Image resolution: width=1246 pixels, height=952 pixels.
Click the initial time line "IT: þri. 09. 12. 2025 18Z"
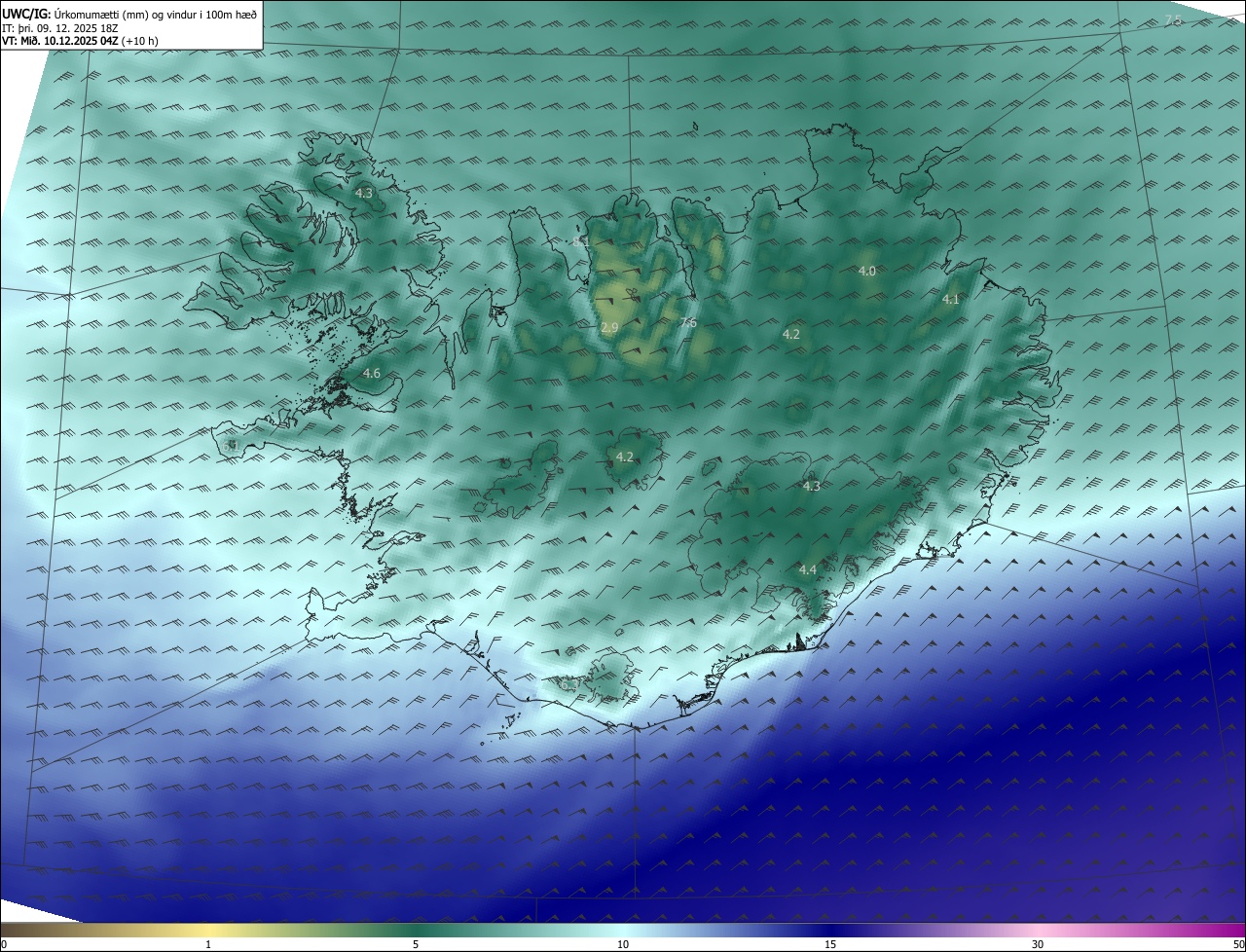click(60, 28)
